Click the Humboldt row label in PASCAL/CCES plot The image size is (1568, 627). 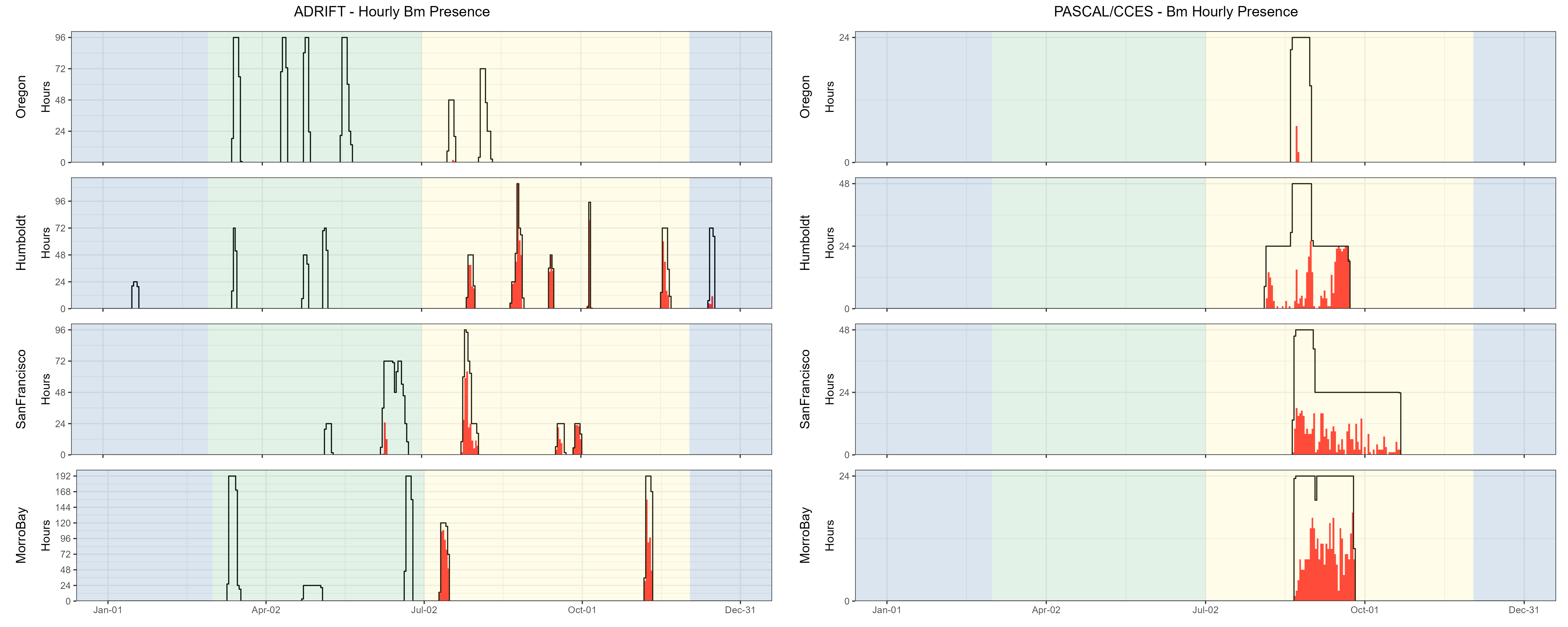[805, 243]
